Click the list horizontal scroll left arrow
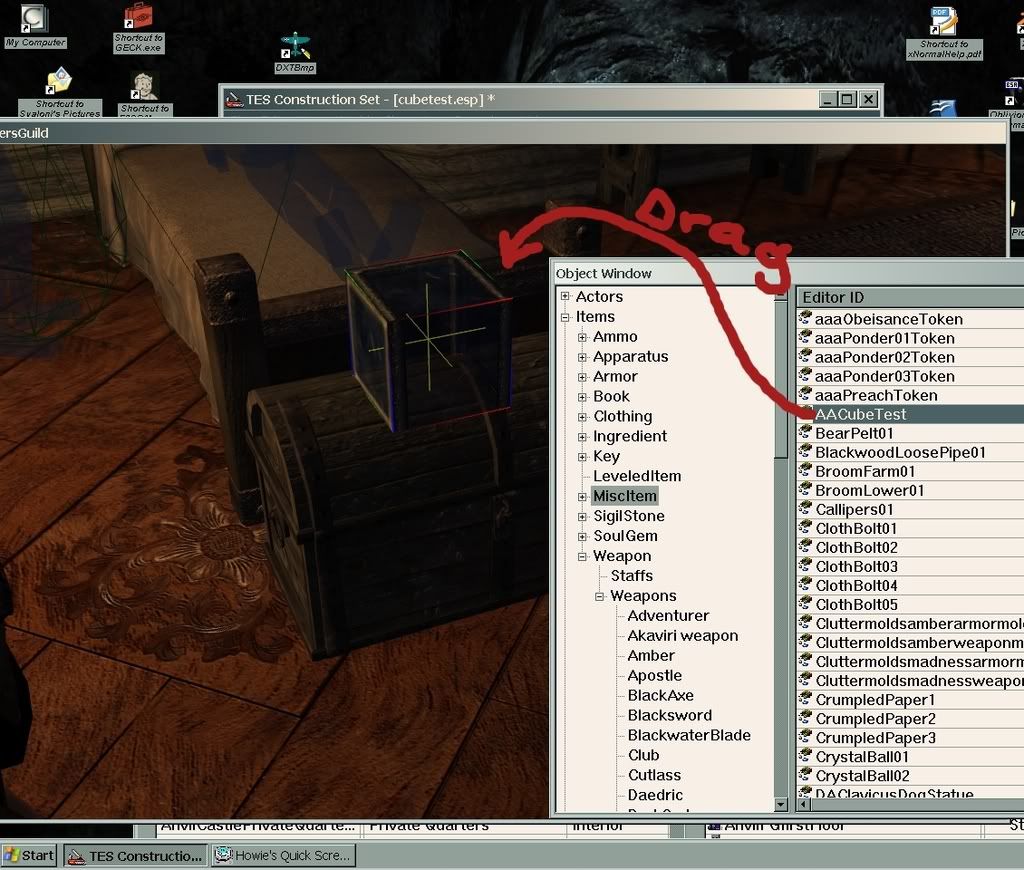The width and height of the screenshot is (1024, 870). pos(803,805)
